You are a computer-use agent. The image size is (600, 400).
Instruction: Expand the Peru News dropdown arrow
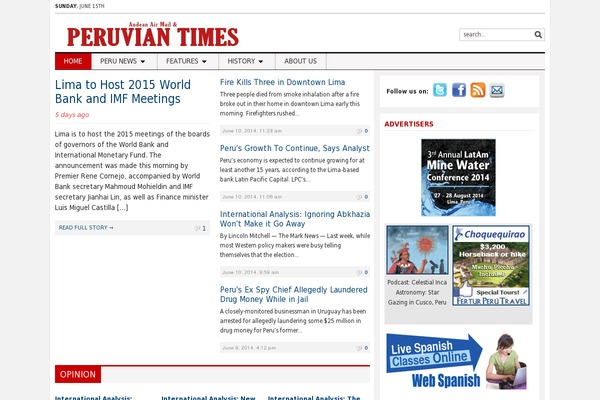tap(143, 62)
